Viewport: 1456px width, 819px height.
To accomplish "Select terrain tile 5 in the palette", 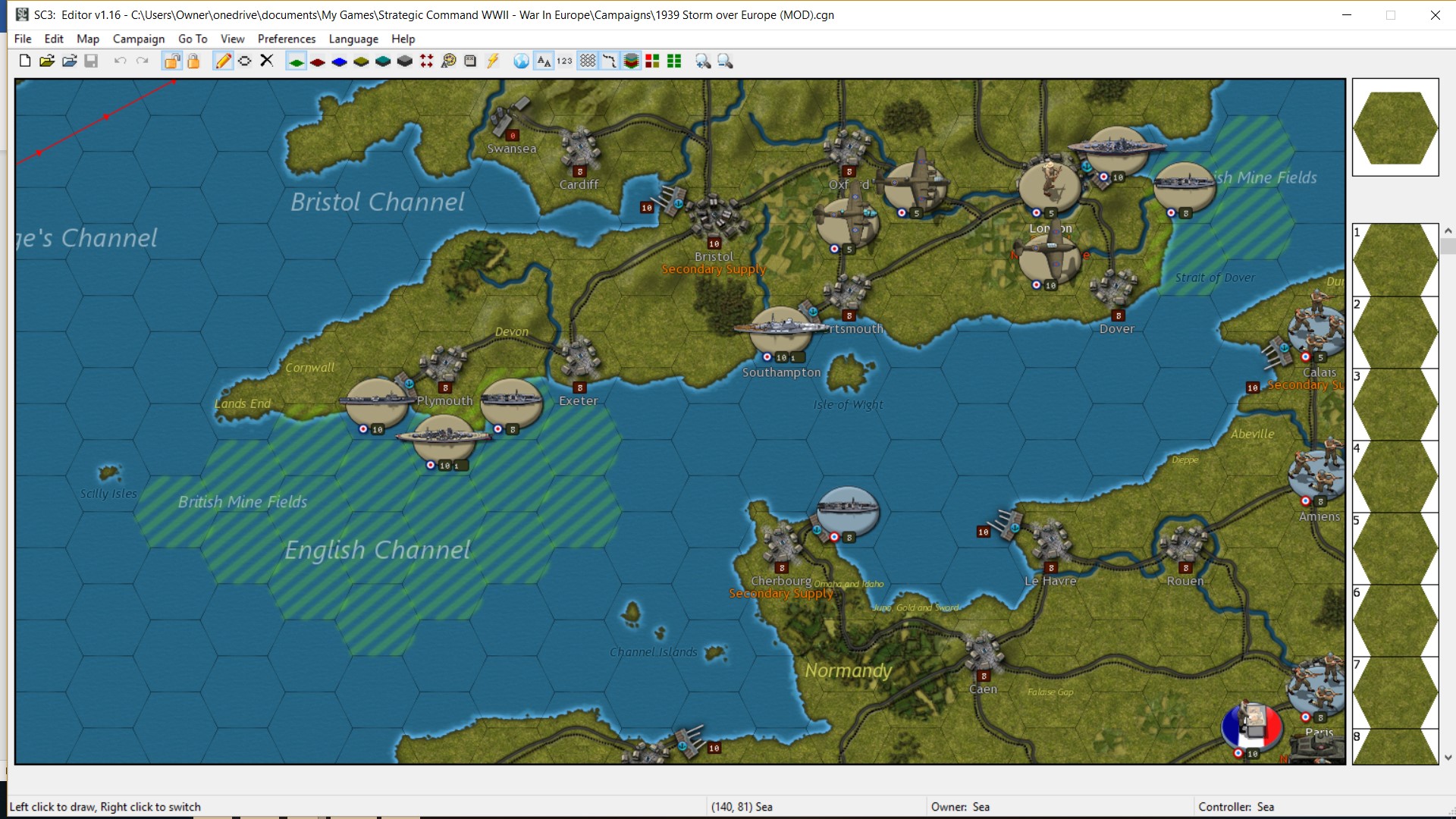I will [x=1395, y=548].
